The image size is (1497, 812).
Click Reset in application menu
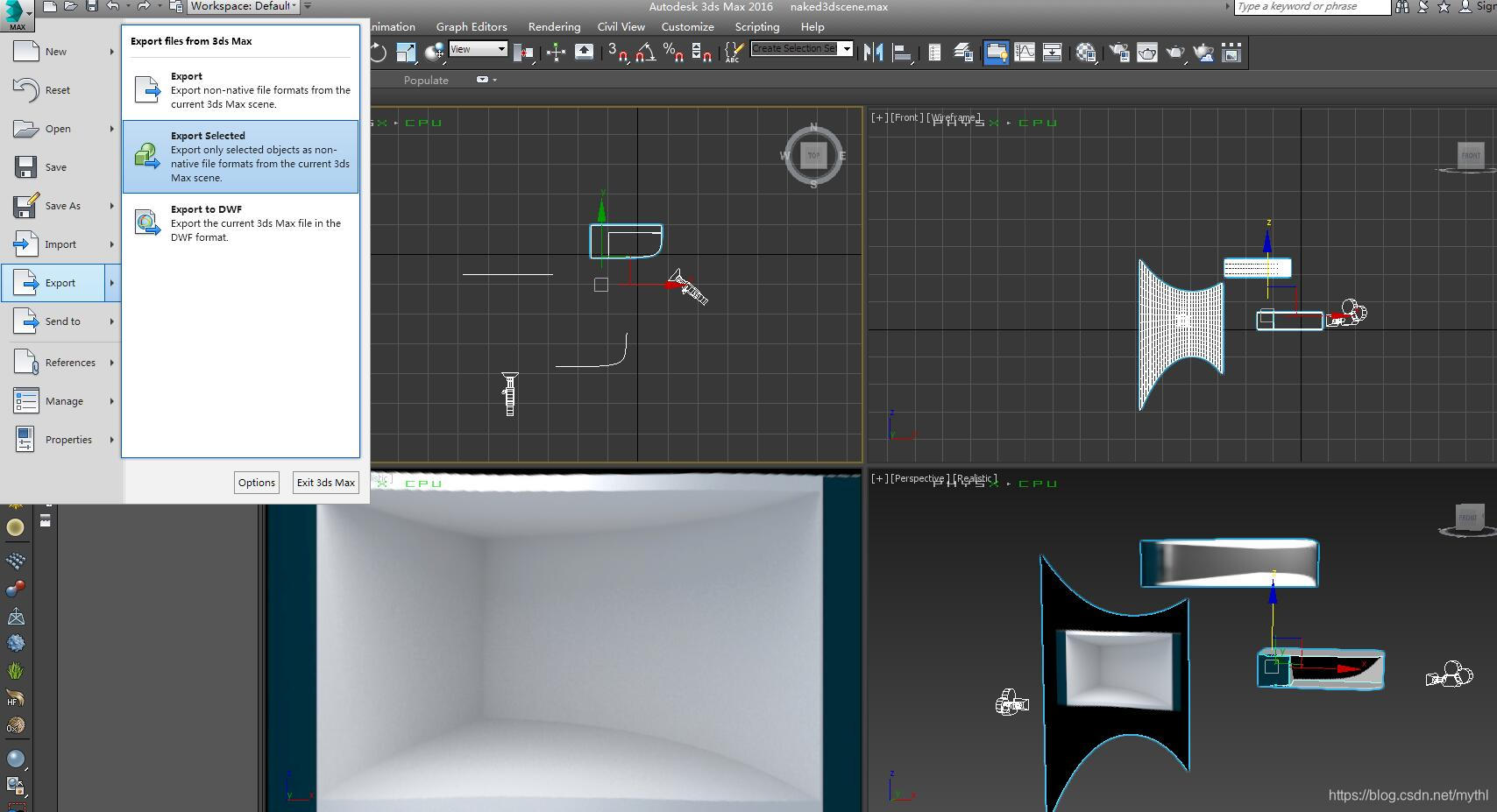[x=60, y=90]
